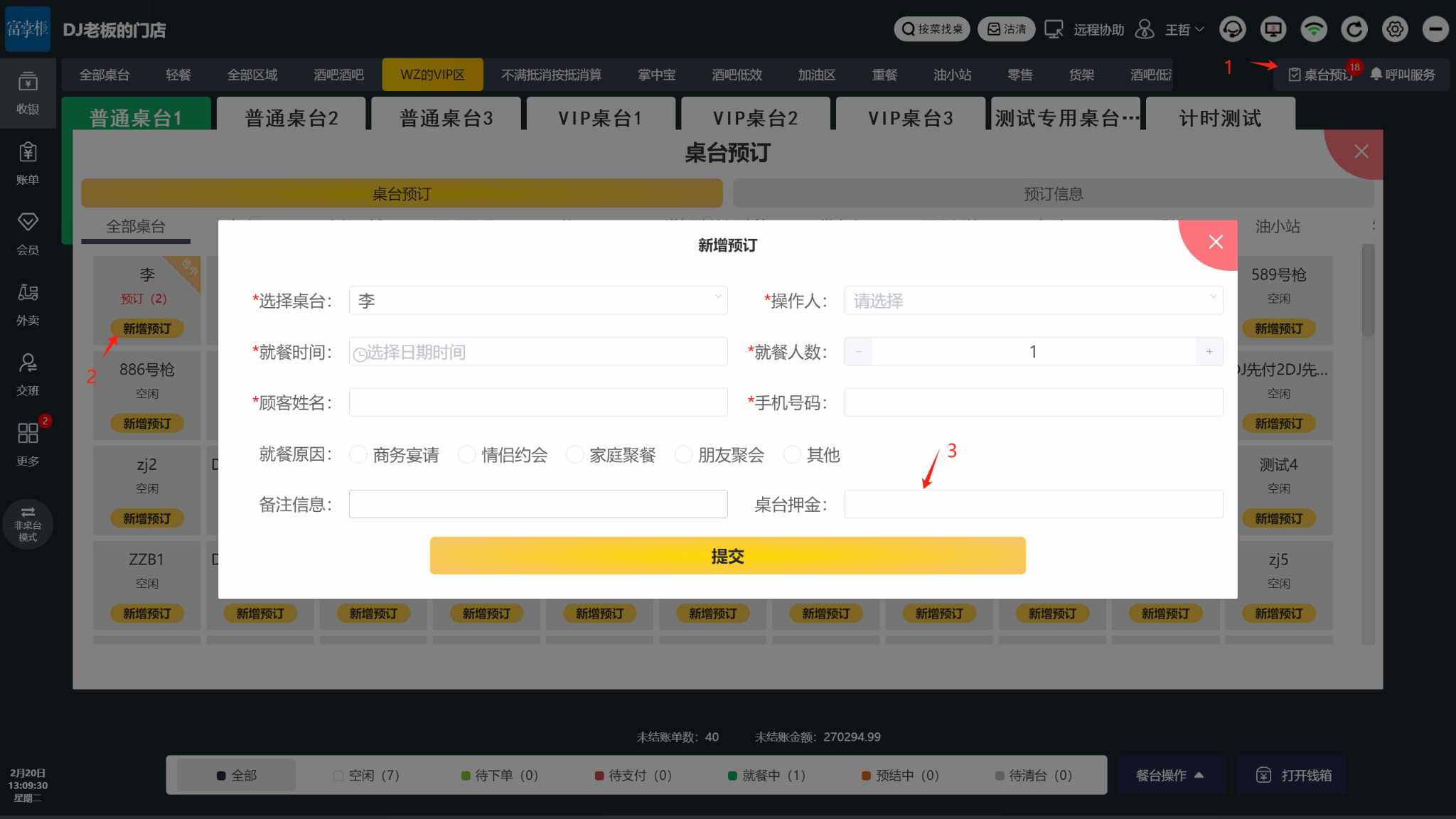Viewport: 1456px width, 819px height.
Task: Filter tables by 全部 status
Action: (237, 775)
